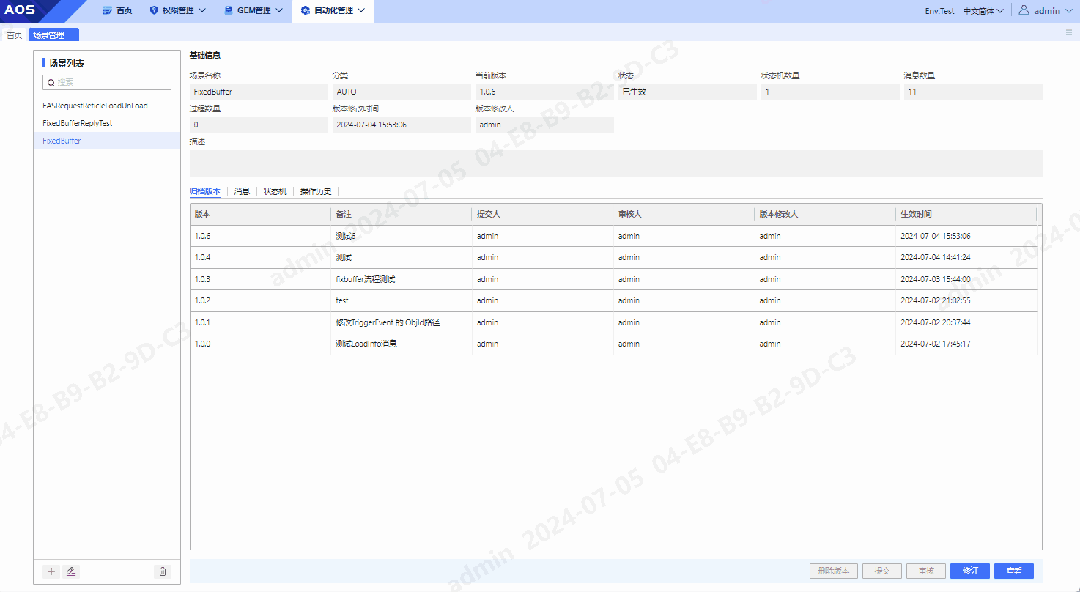Expand the admin account dropdown
Image resolution: width=1080 pixels, height=592 pixels.
(1046, 11)
